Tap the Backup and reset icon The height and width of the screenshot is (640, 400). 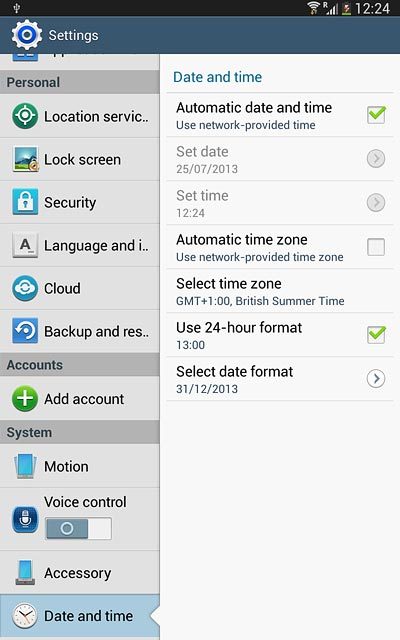tap(25, 331)
